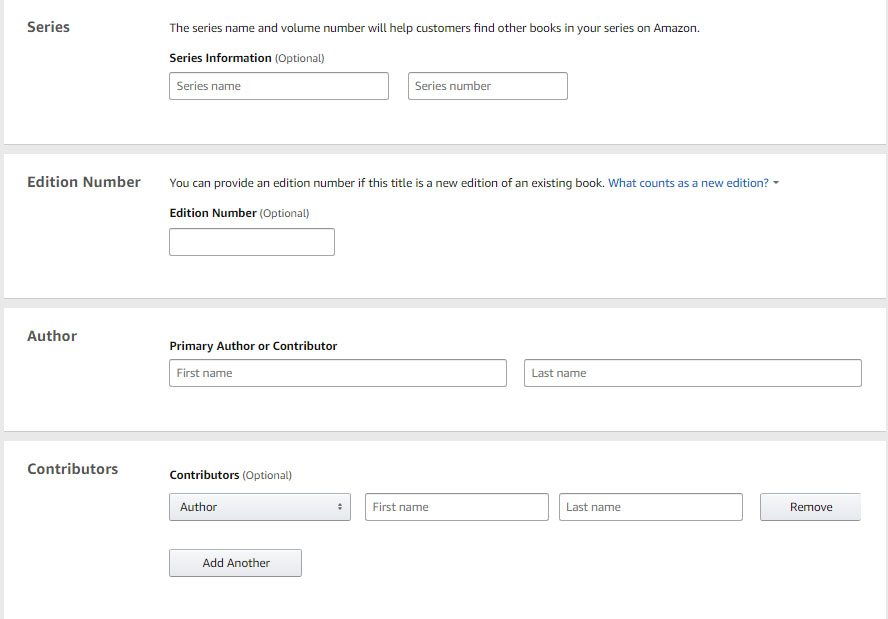Image resolution: width=888 pixels, height=619 pixels.
Task: Click the Series Information (Optional) label
Action: (247, 58)
